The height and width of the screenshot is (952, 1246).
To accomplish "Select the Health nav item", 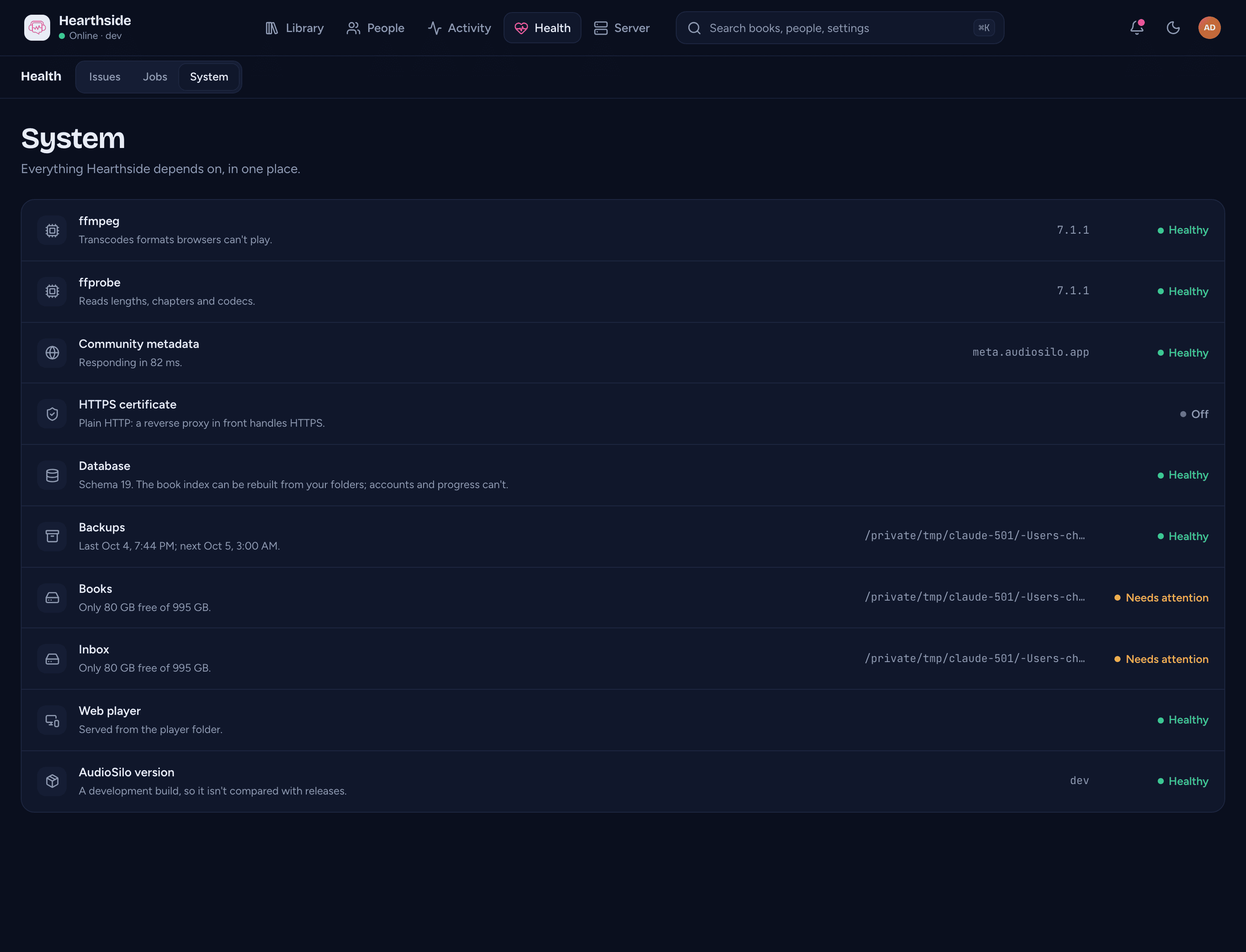I will point(542,28).
